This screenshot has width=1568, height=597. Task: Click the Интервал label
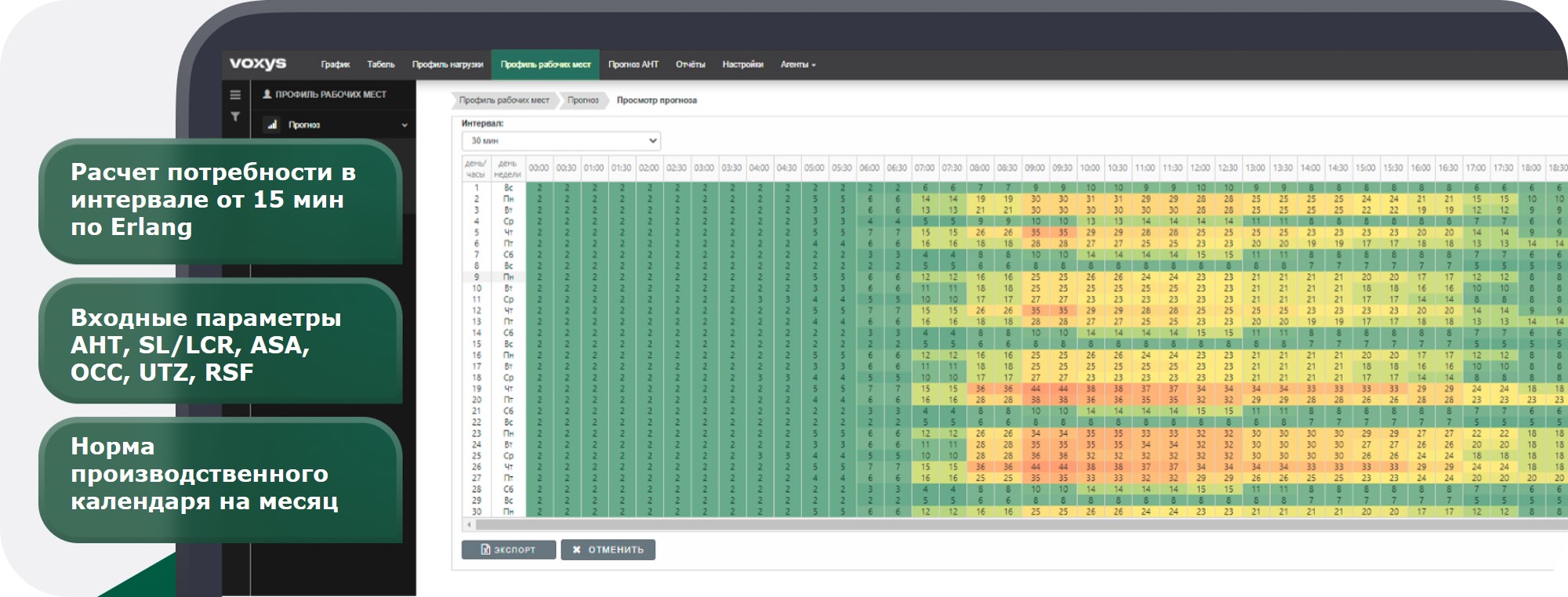pos(483,123)
